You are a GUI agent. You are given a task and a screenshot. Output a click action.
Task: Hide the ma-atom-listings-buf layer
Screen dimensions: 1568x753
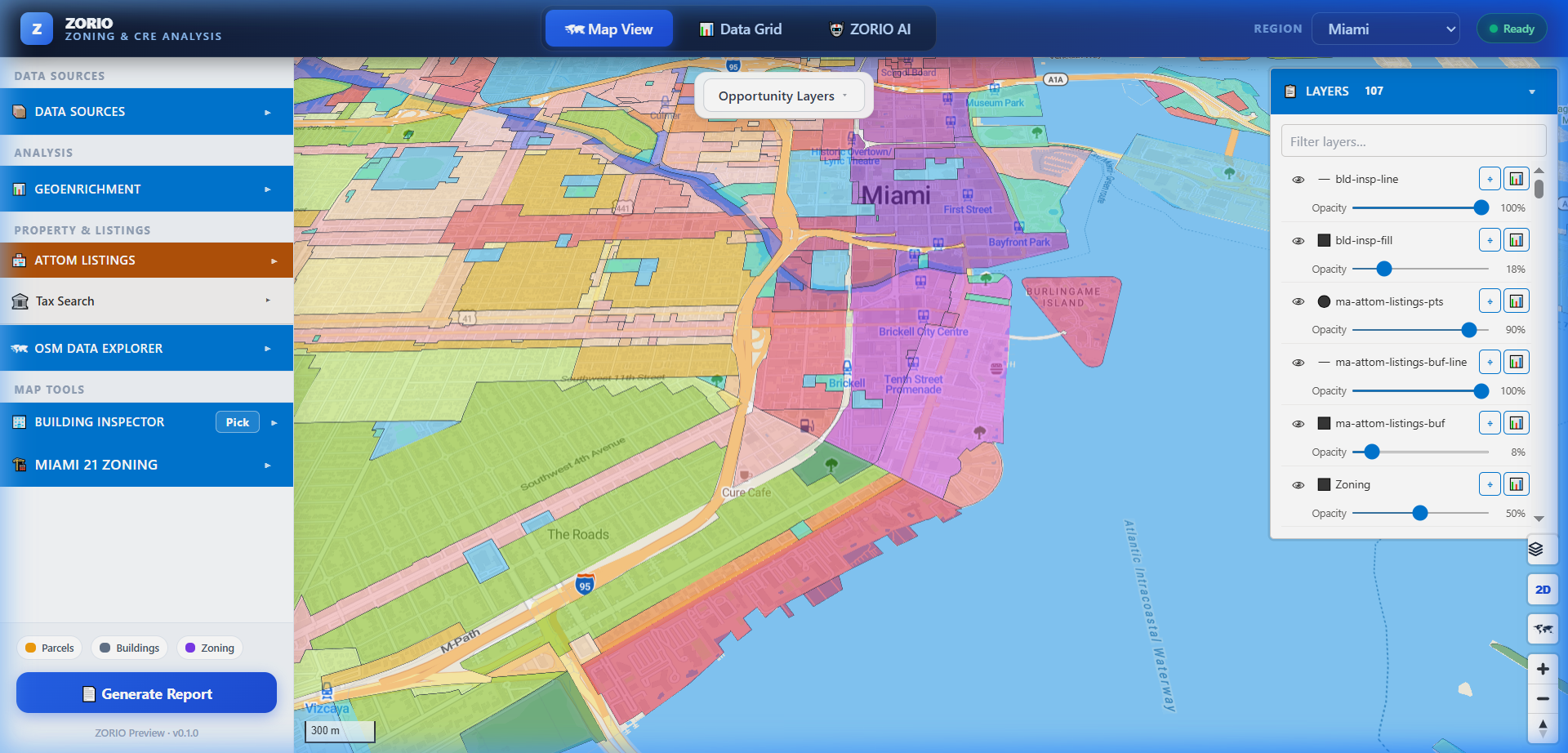pyautogui.click(x=1298, y=424)
